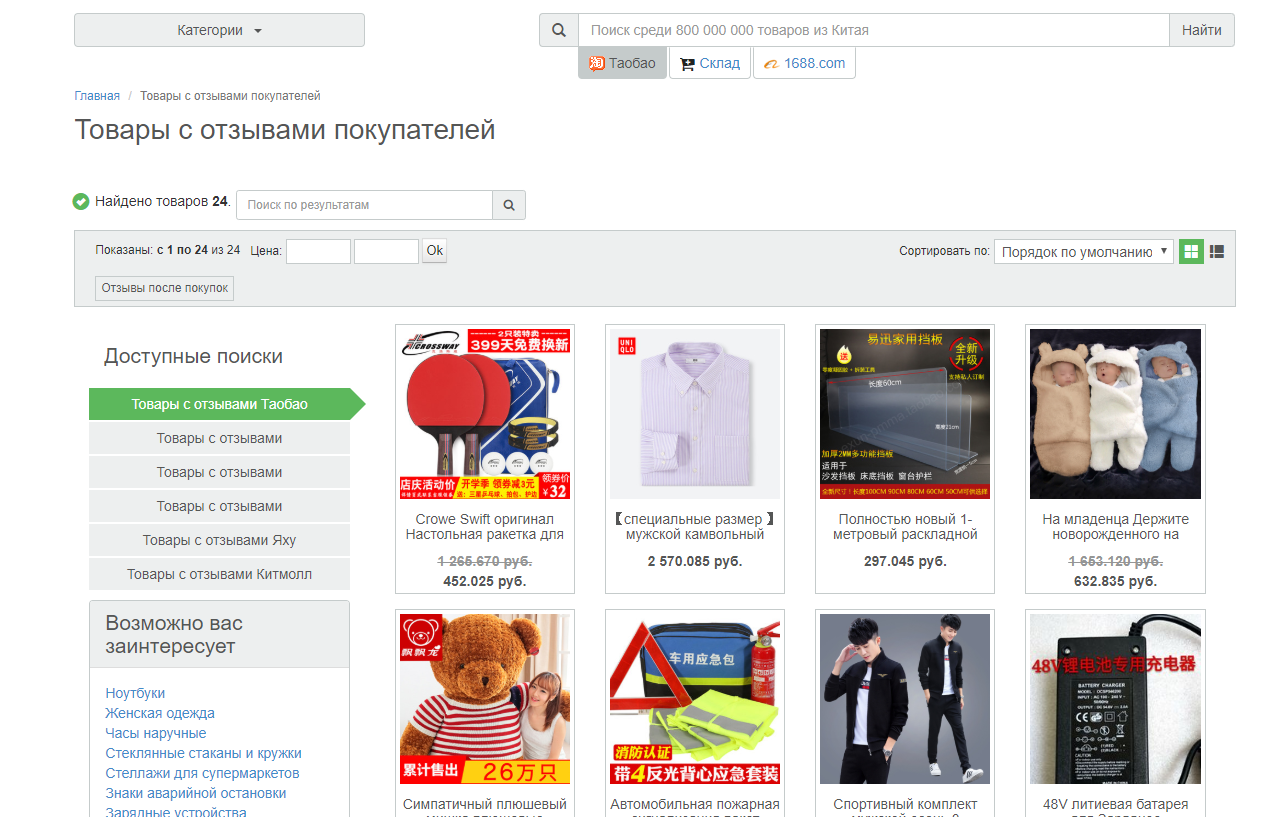Click the Возможно вас заинтересует panel heading

[219, 634]
